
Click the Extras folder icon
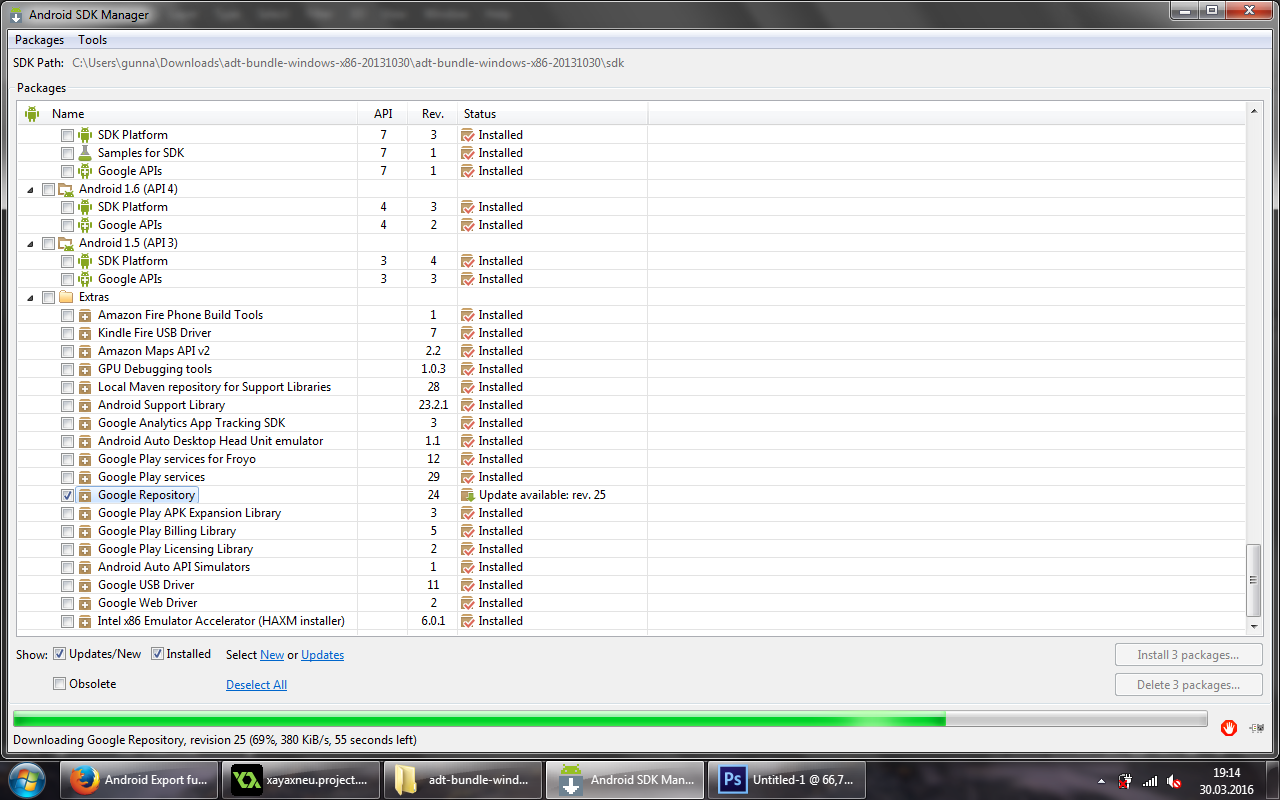tap(66, 297)
